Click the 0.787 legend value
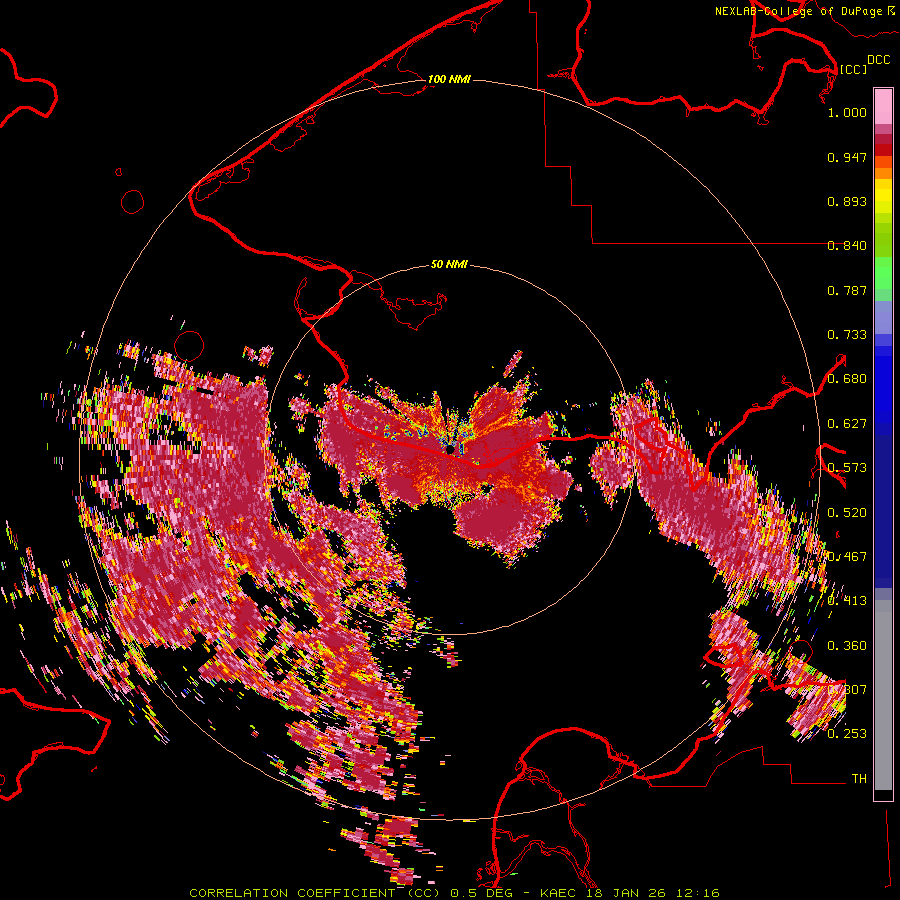 (x=847, y=290)
